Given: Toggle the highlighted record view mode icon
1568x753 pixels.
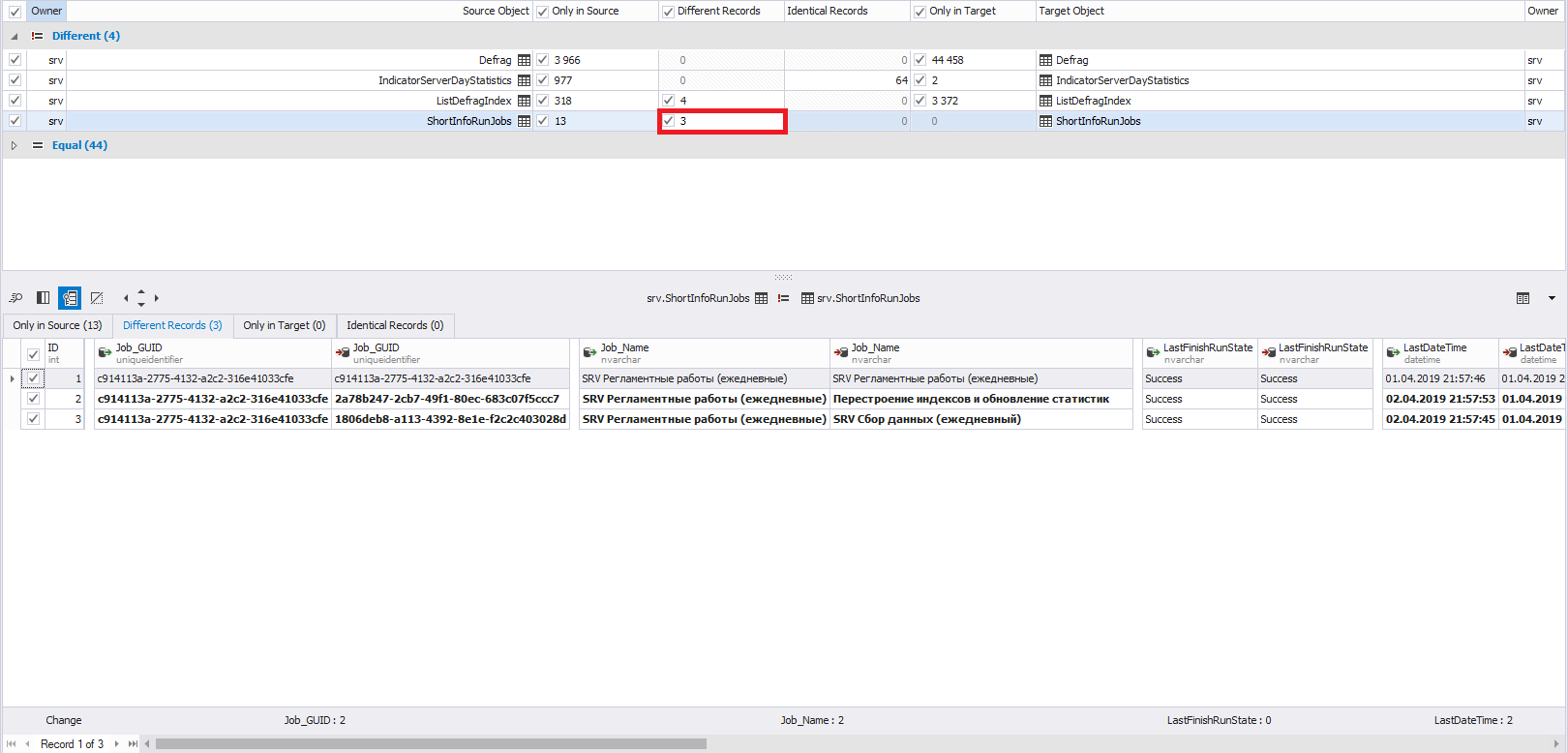Looking at the screenshot, I should [x=70, y=298].
